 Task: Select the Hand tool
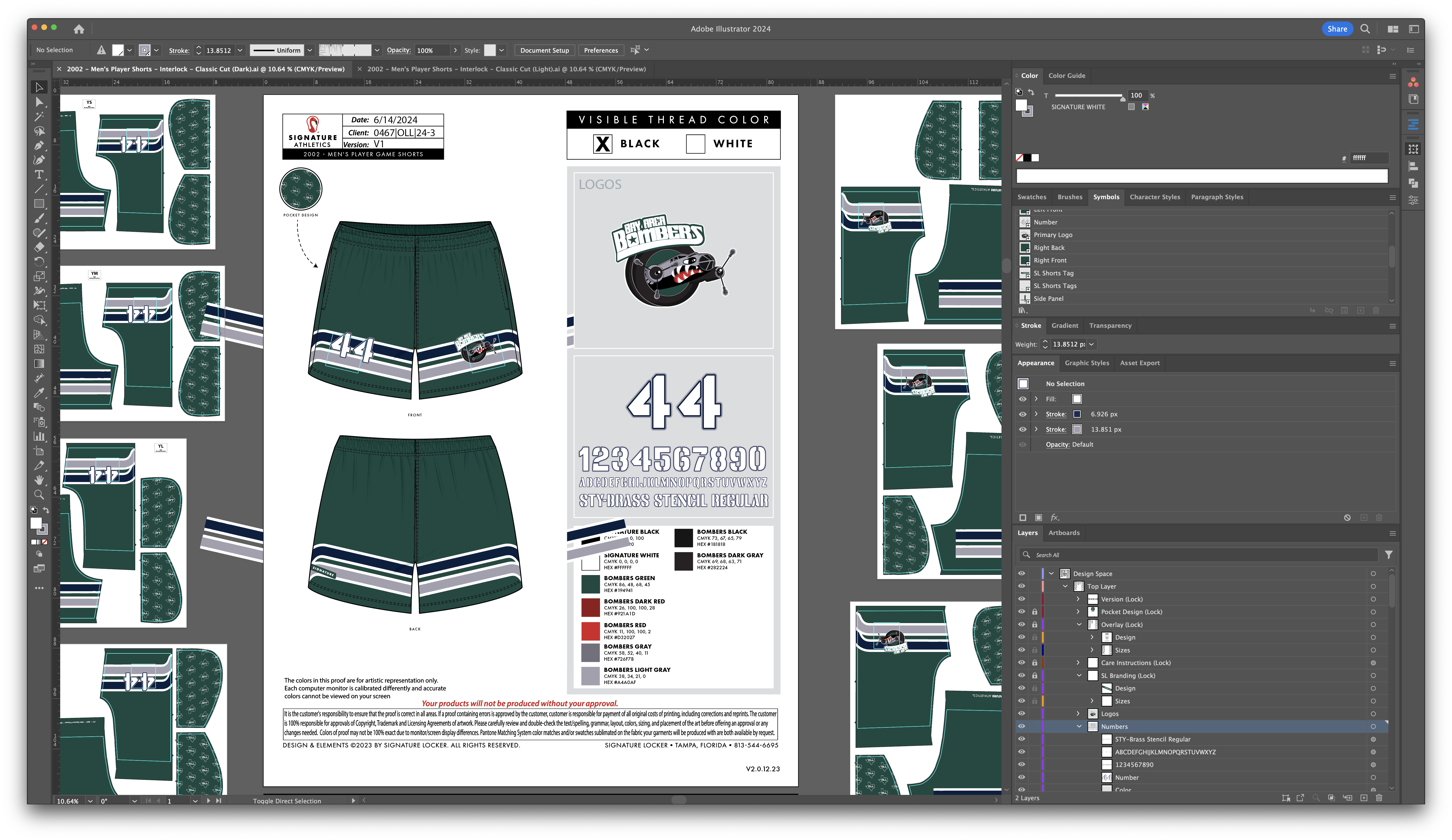(x=39, y=480)
